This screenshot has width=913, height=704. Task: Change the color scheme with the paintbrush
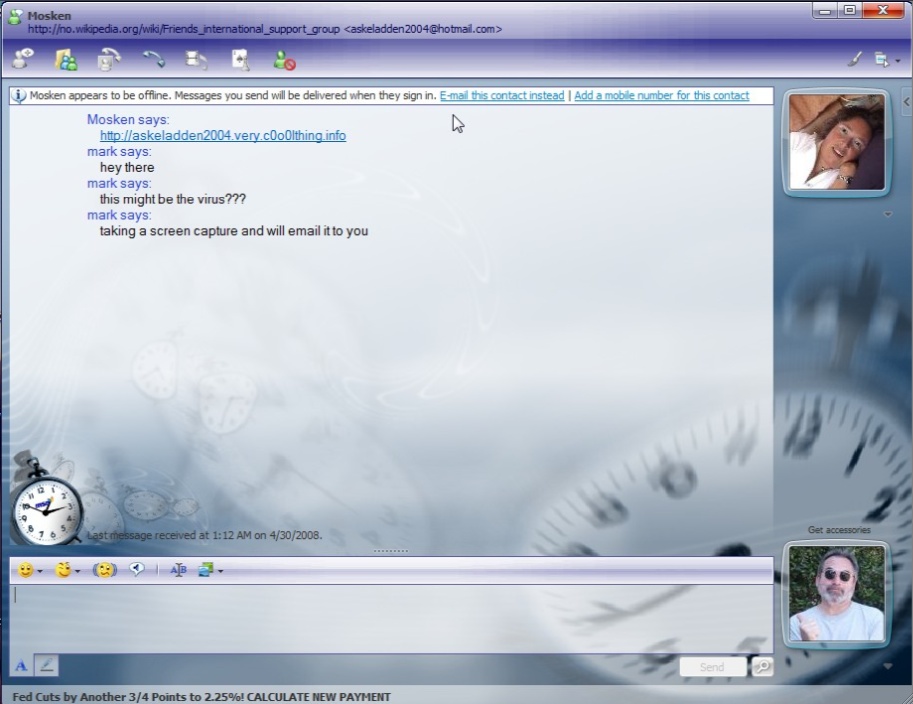tap(854, 59)
